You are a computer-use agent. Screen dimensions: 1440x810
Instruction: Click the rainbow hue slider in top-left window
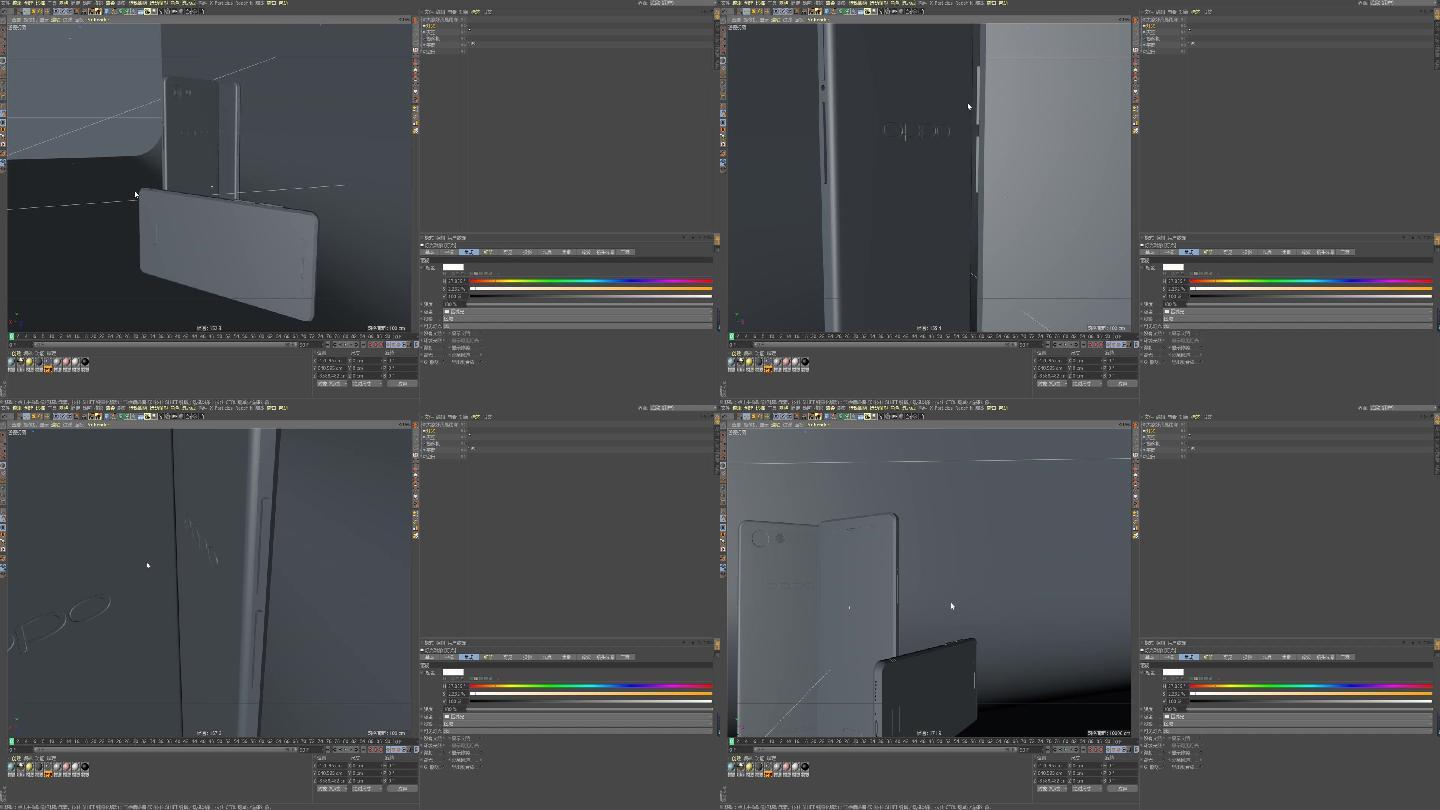[x=591, y=281]
